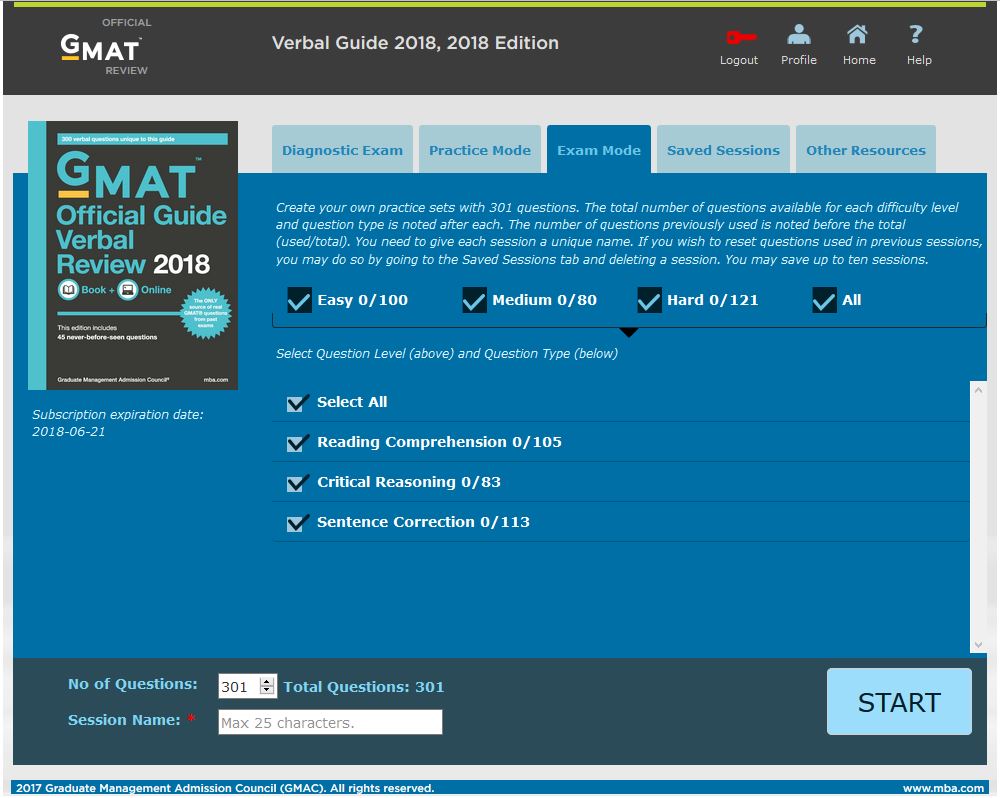Switch to the Saved Sessions tab

coord(722,150)
